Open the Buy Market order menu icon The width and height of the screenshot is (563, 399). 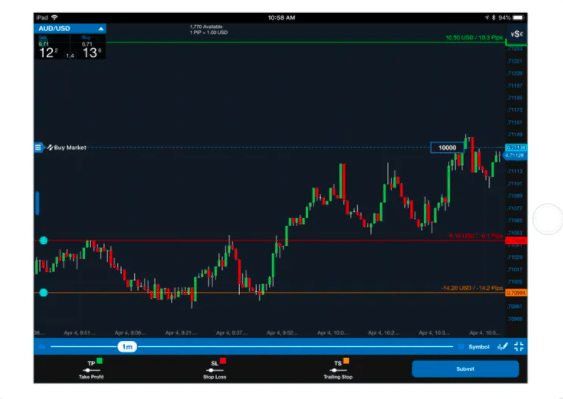[38, 147]
